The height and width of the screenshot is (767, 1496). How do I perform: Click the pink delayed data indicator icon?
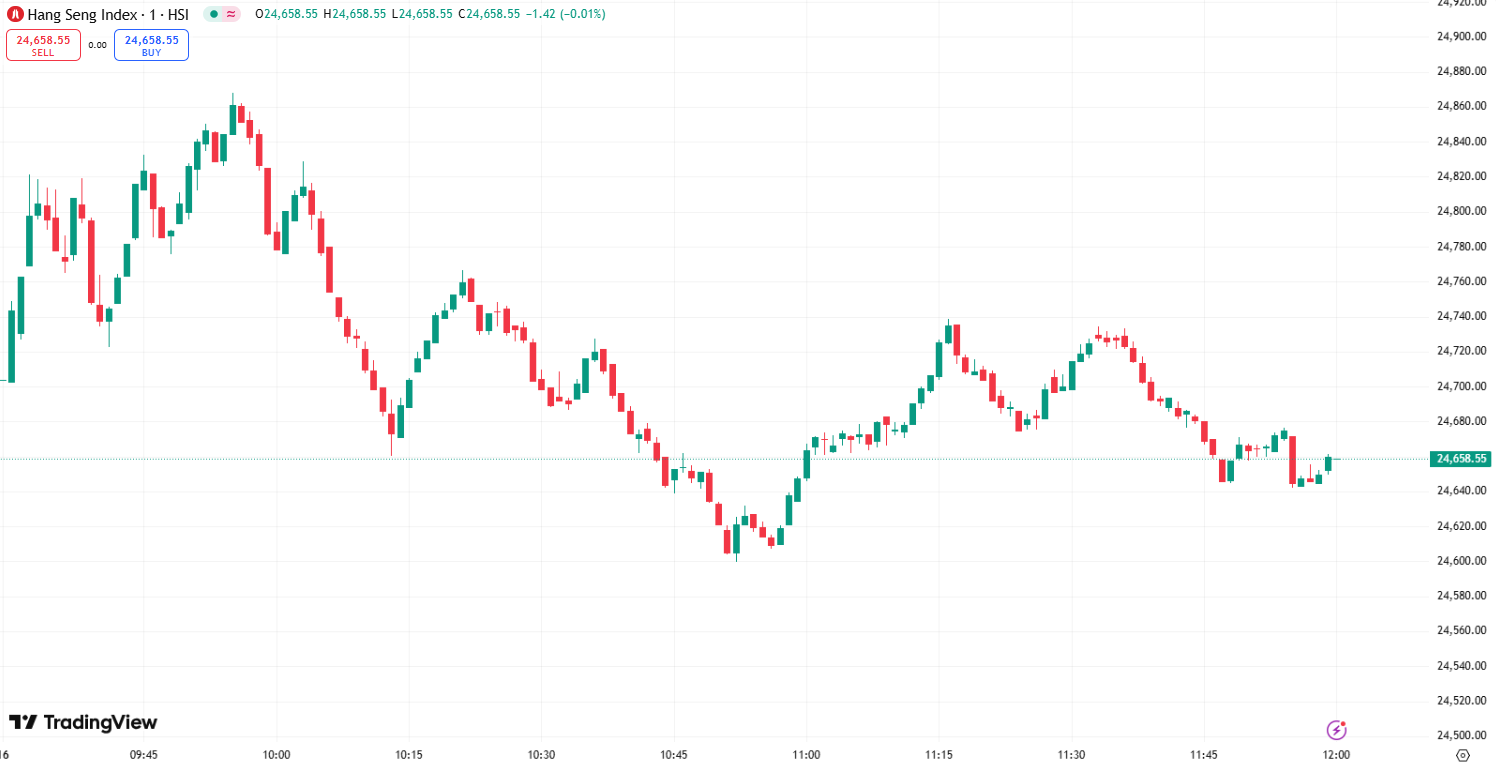(x=231, y=14)
